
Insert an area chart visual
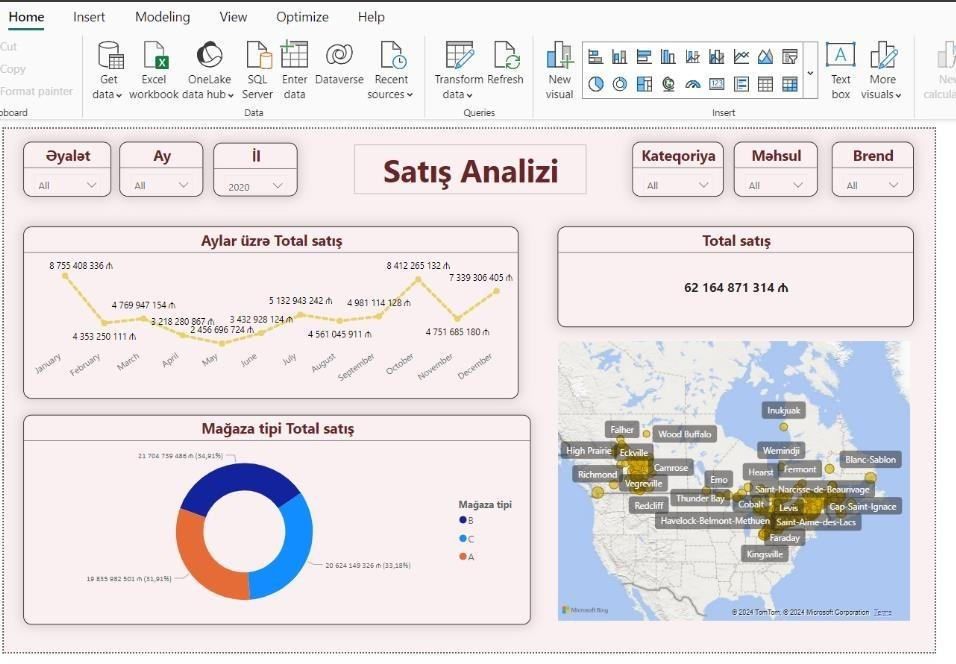coord(766,57)
